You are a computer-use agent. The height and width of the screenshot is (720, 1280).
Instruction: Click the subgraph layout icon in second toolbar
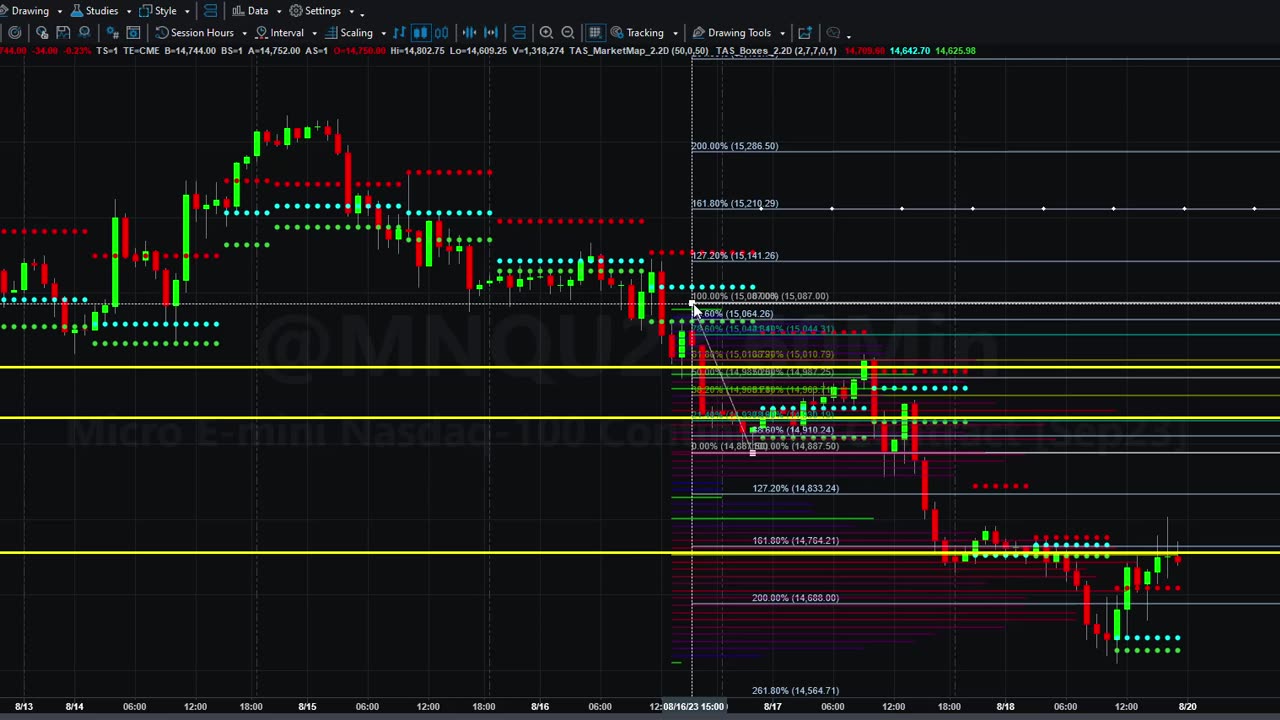click(x=518, y=33)
